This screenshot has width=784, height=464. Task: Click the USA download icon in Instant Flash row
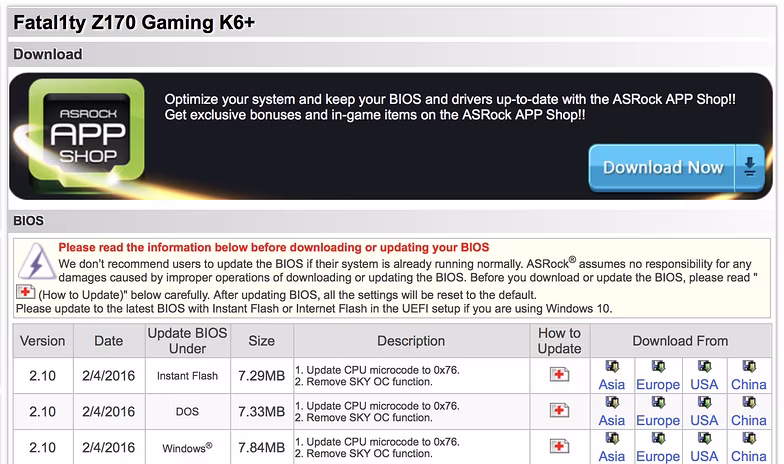[x=704, y=366]
